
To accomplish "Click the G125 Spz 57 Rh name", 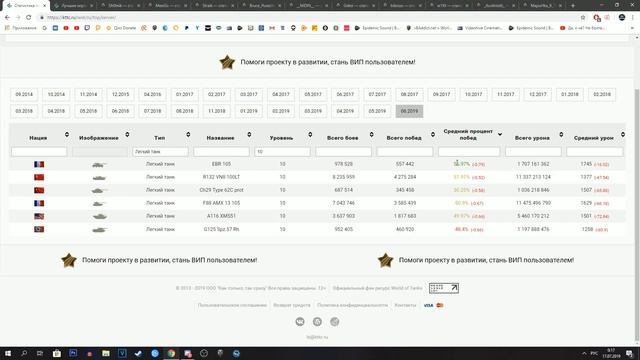I will pyautogui.click(x=221, y=229).
